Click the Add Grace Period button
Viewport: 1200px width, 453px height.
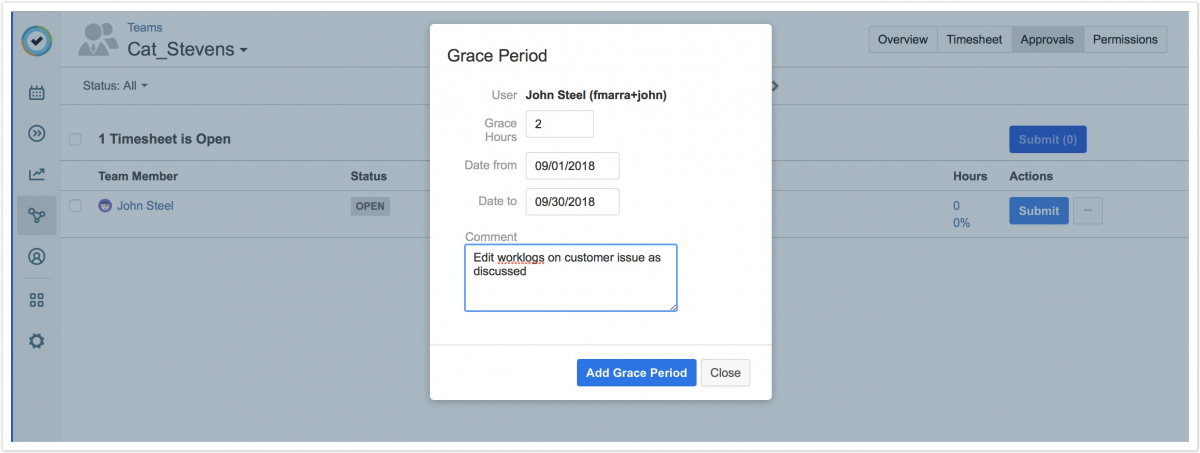click(636, 373)
